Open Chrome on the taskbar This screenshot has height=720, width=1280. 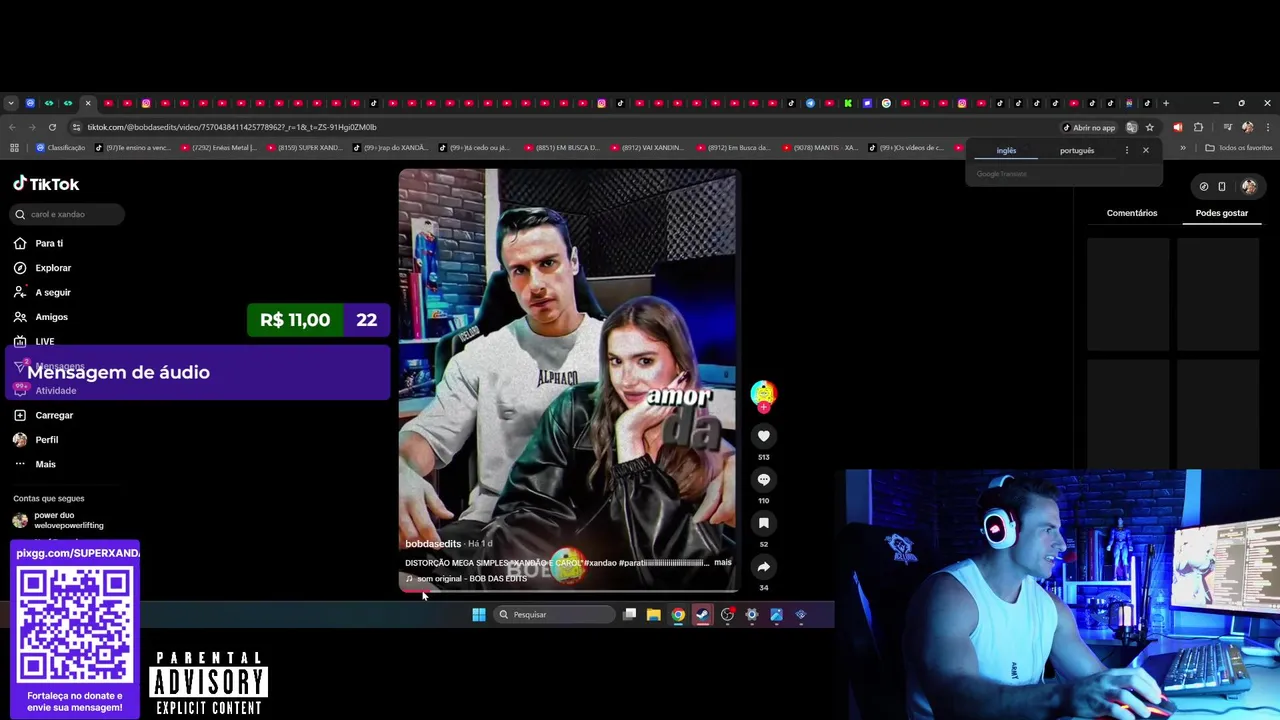[678, 615]
